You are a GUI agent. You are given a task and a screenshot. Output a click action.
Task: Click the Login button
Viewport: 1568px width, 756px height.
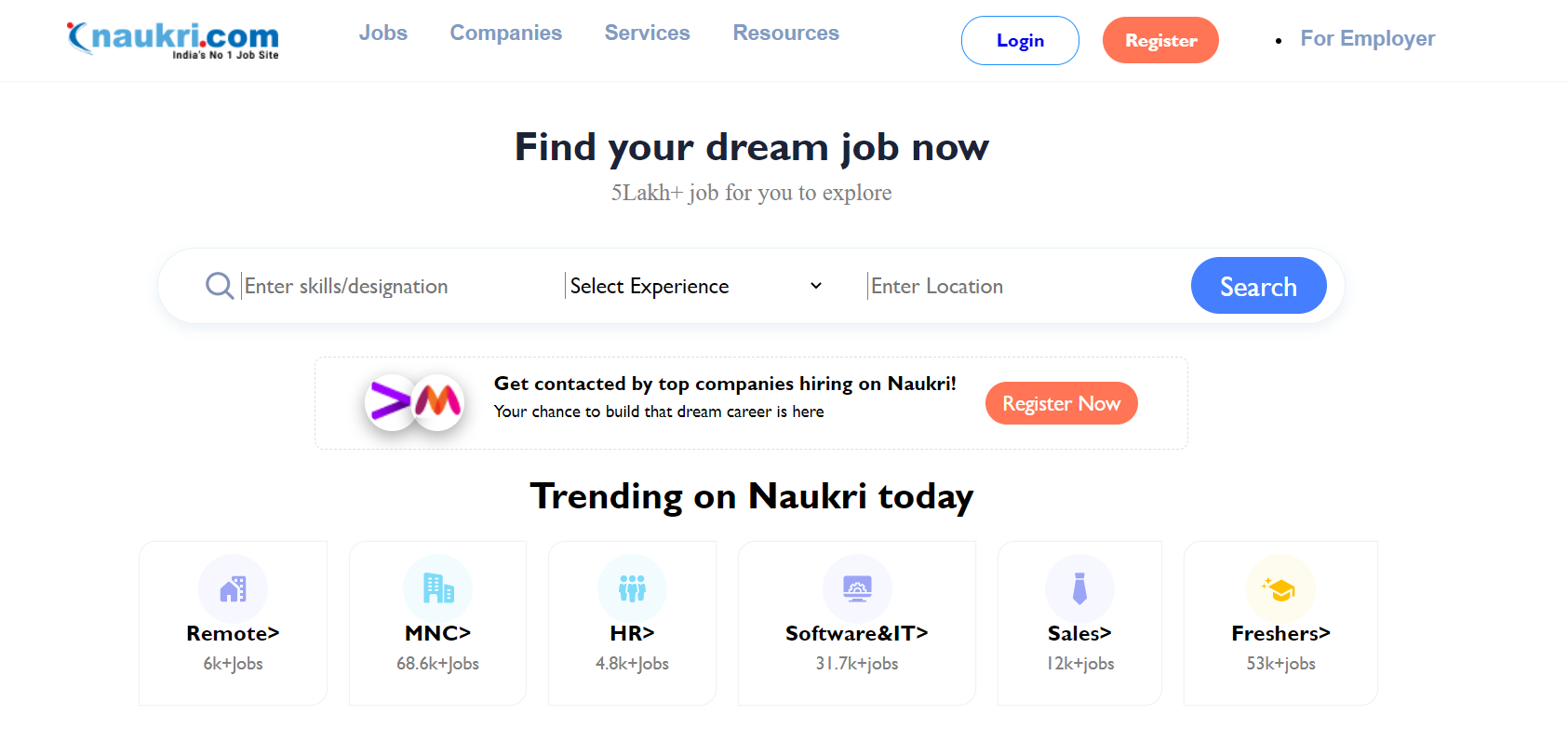click(x=1020, y=41)
